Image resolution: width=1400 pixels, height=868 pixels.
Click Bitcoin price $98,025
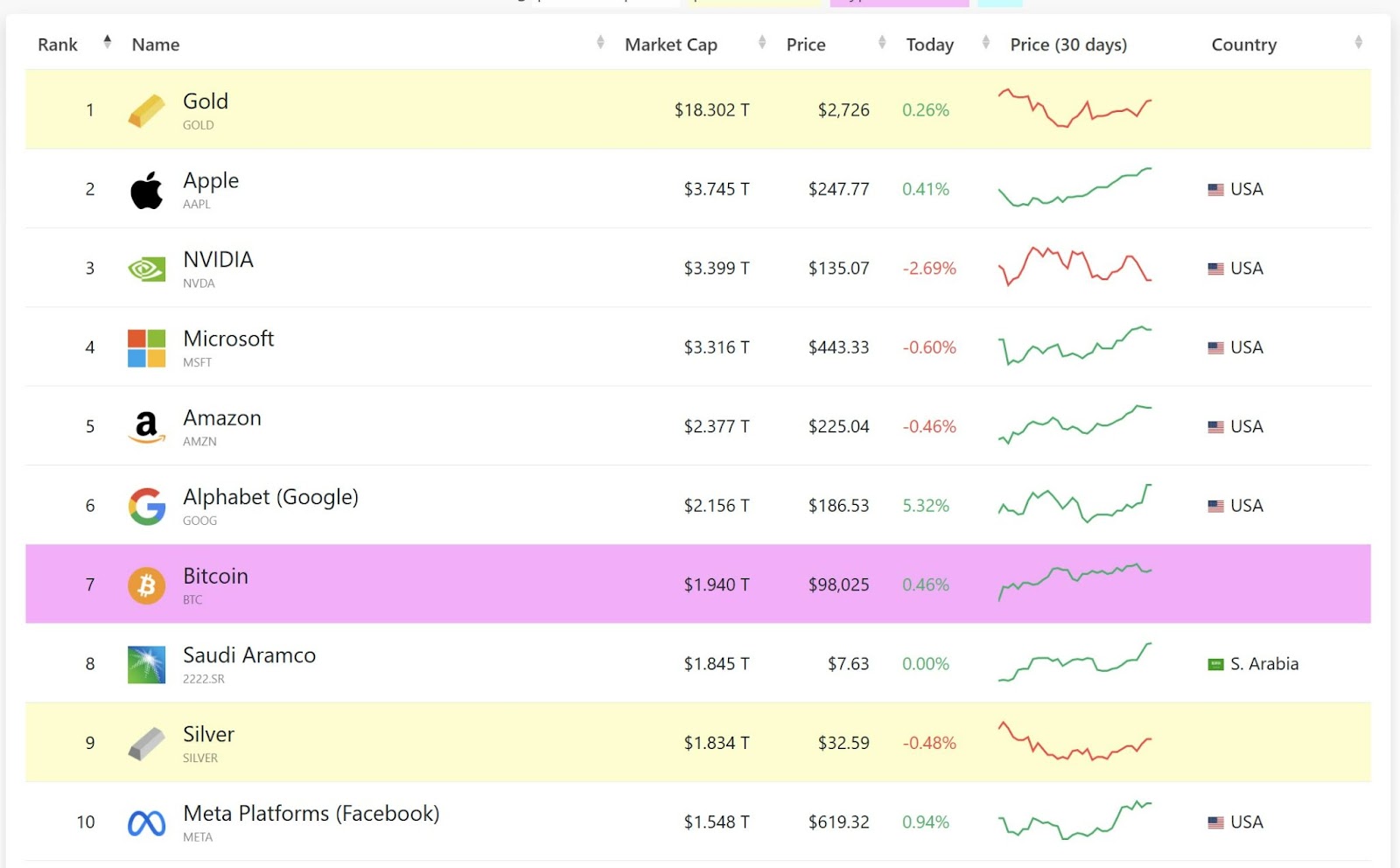pyautogui.click(x=838, y=584)
